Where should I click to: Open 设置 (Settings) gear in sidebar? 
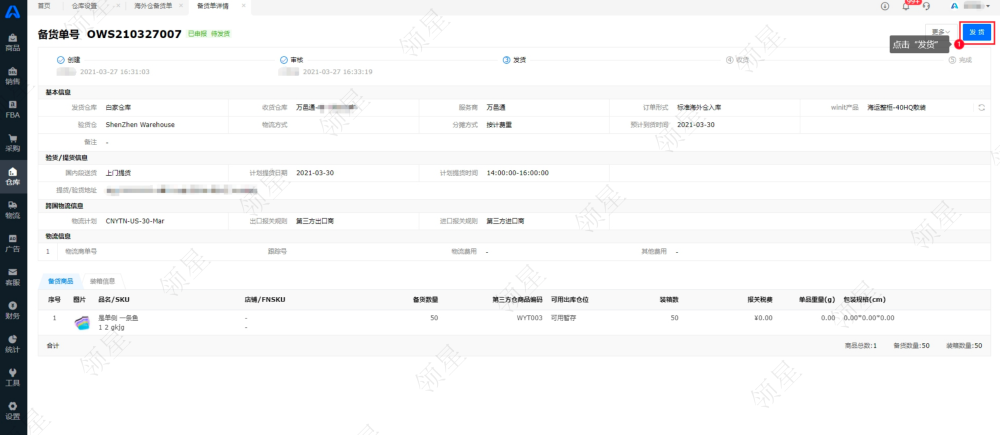coord(13,411)
